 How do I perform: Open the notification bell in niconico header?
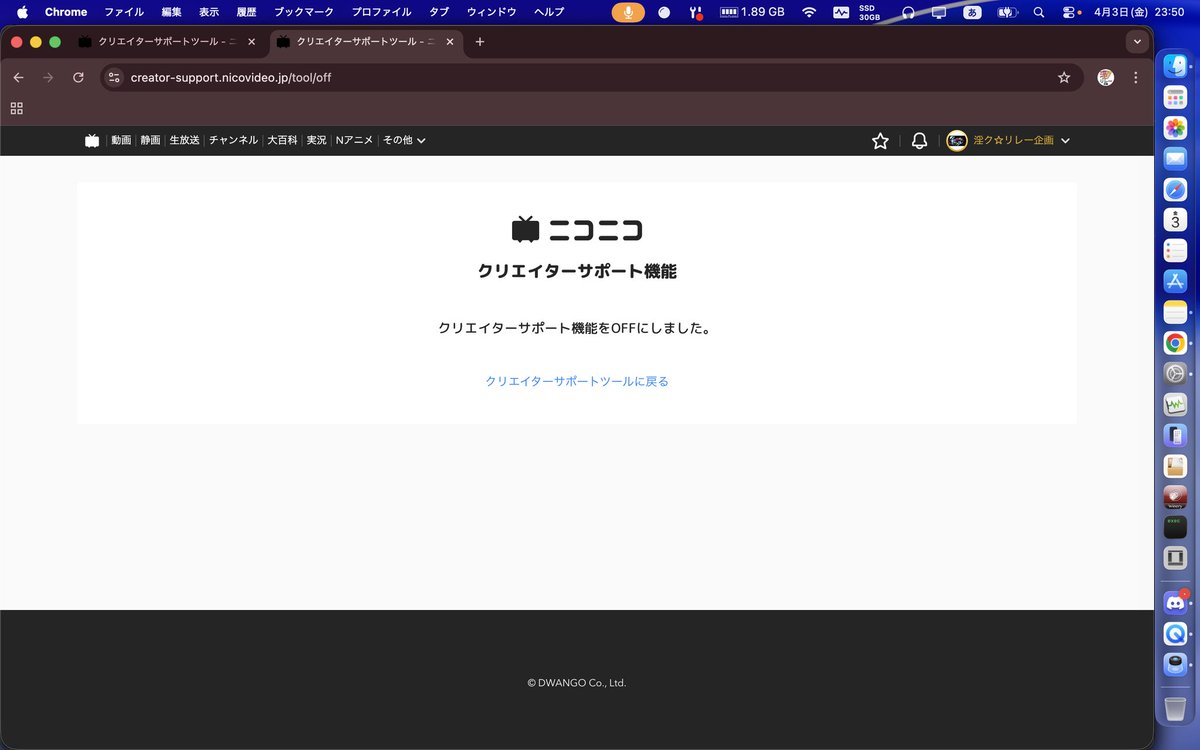coord(919,141)
